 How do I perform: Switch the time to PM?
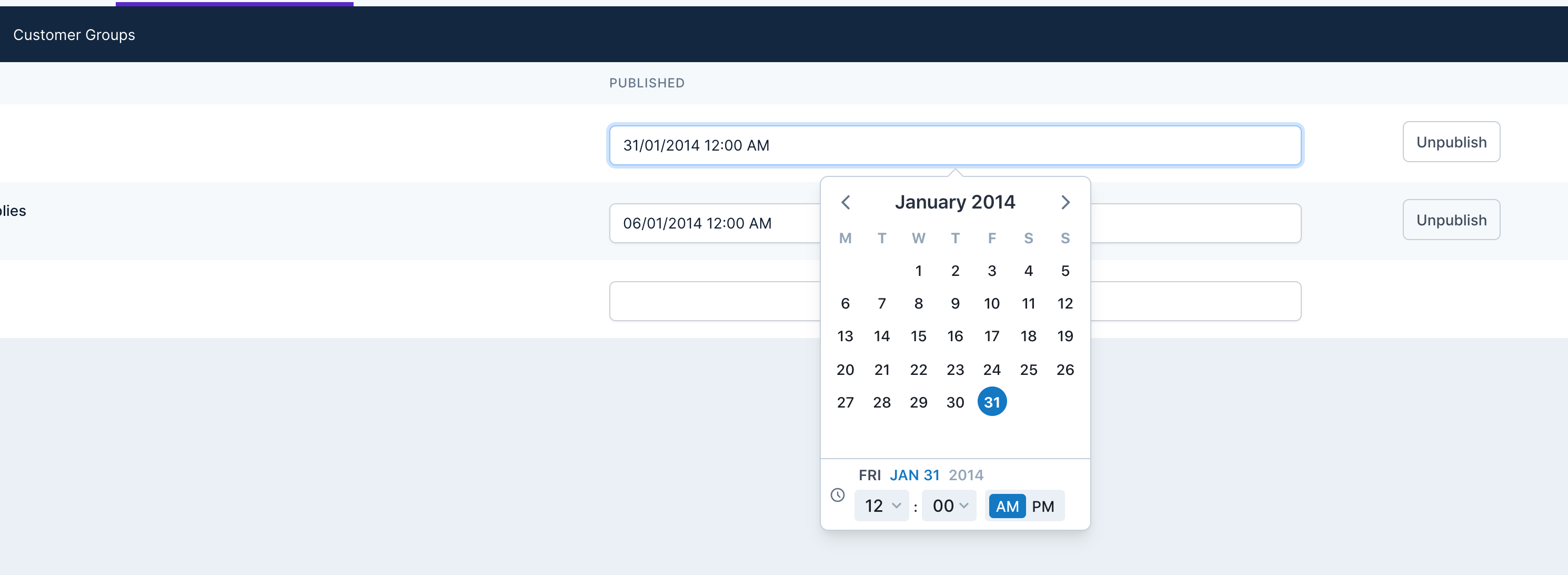click(1043, 505)
